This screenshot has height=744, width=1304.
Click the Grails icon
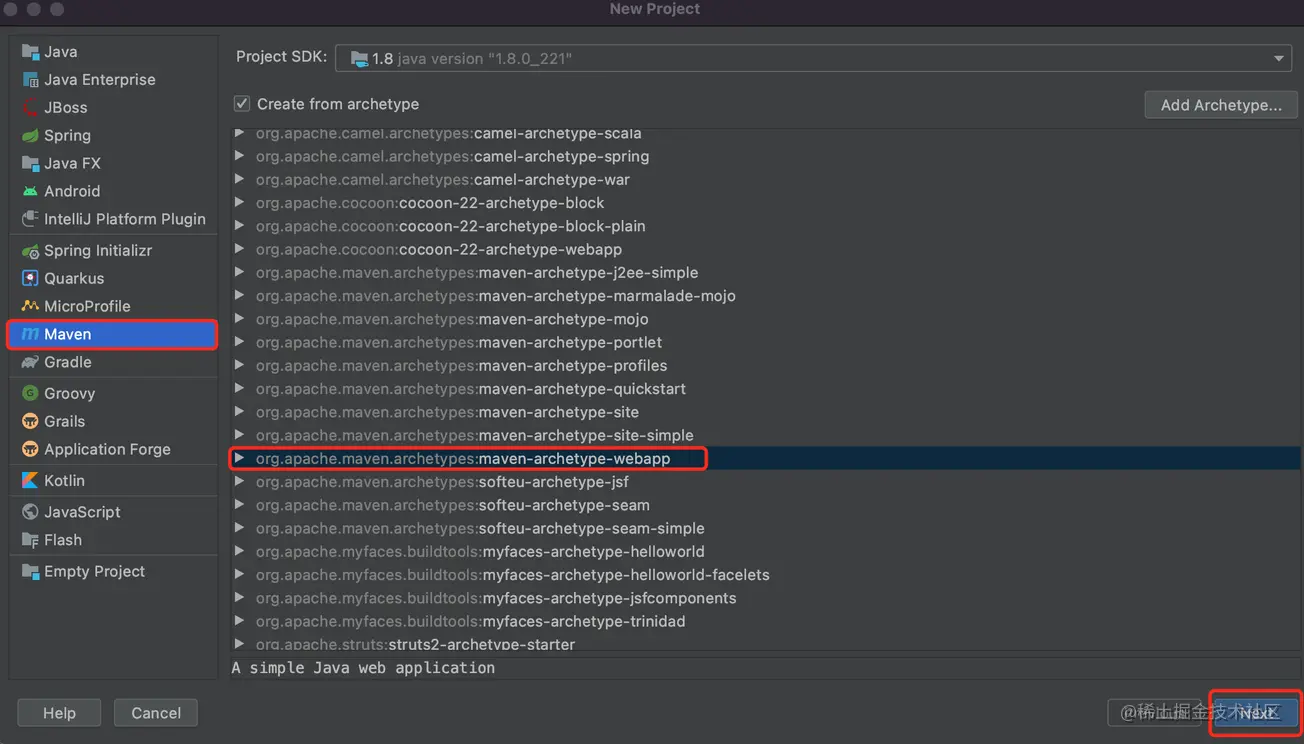click(x=30, y=422)
